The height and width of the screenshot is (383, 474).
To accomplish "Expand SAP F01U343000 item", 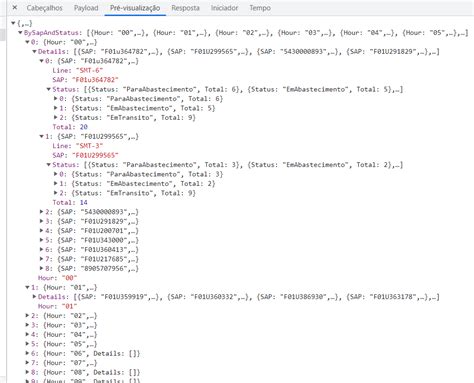I will (x=42, y=240).
